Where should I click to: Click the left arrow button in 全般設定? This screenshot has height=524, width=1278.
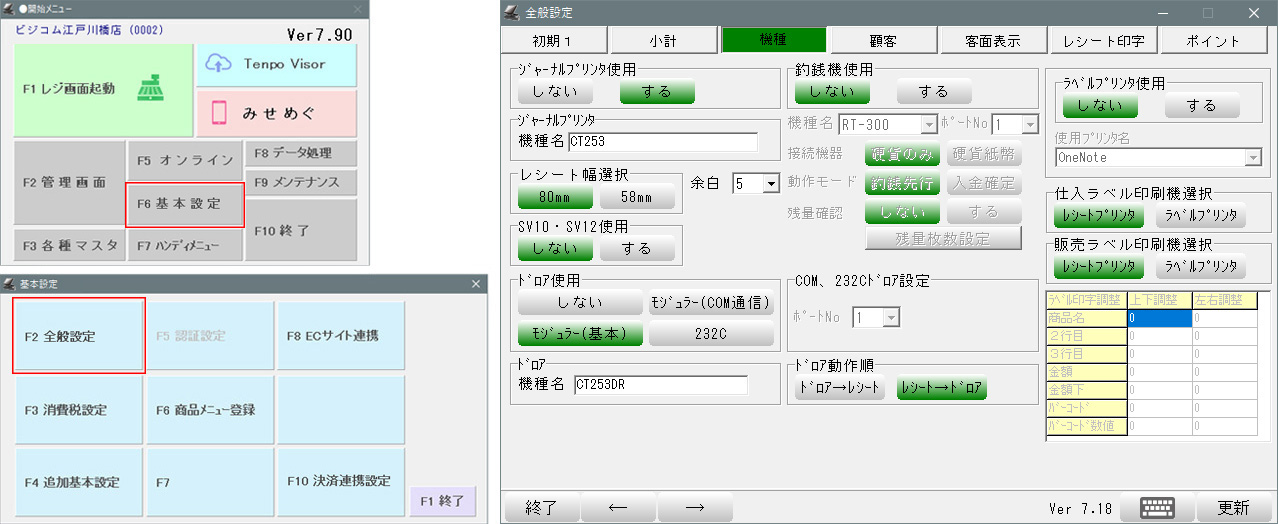point(618,507)
